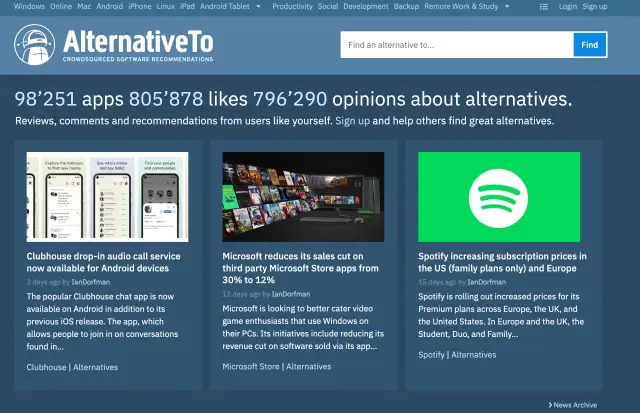Open the News Archive link
This screenshot has width=640, height=413.
coord(575,405)
